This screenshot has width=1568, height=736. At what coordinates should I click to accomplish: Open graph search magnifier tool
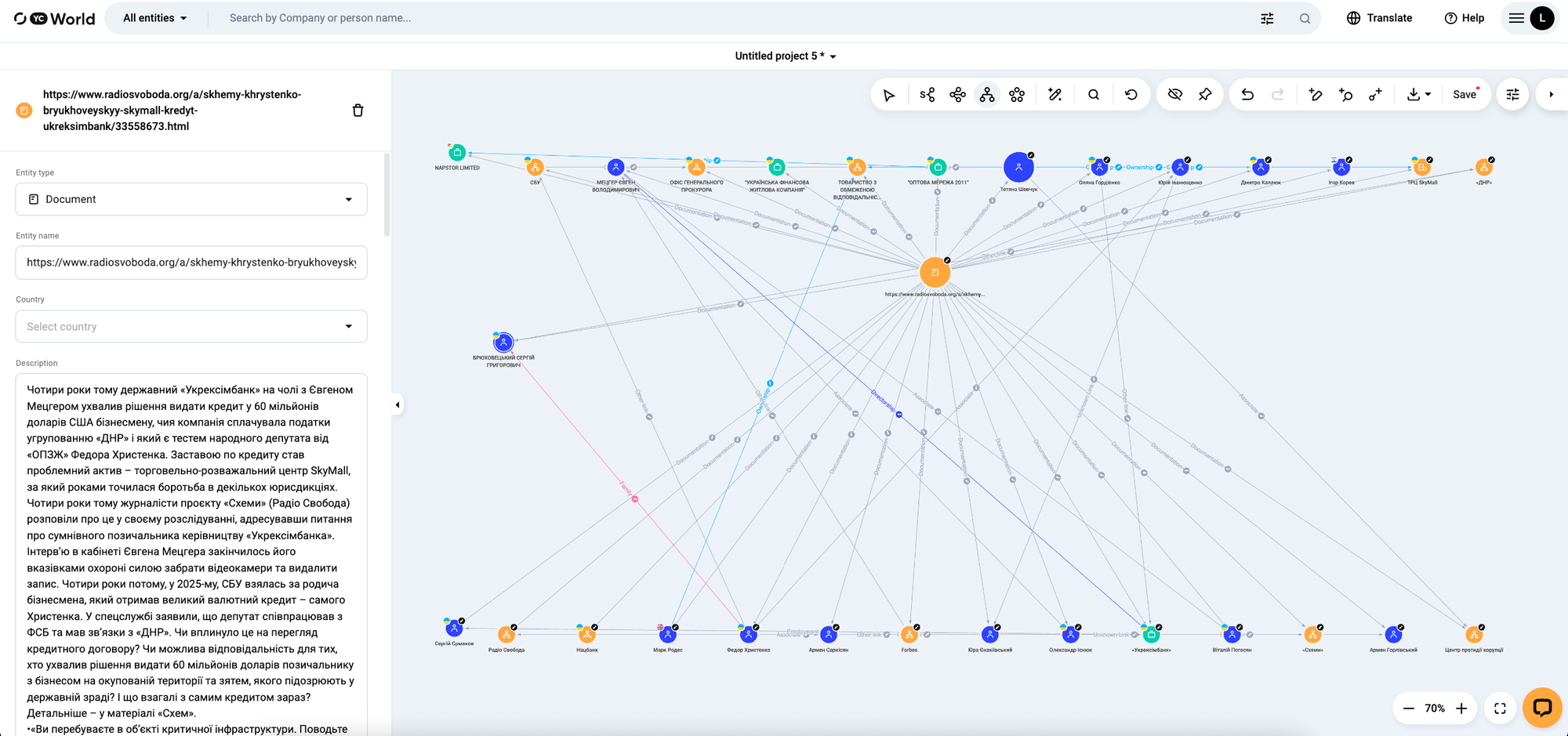pos(1094,95)
